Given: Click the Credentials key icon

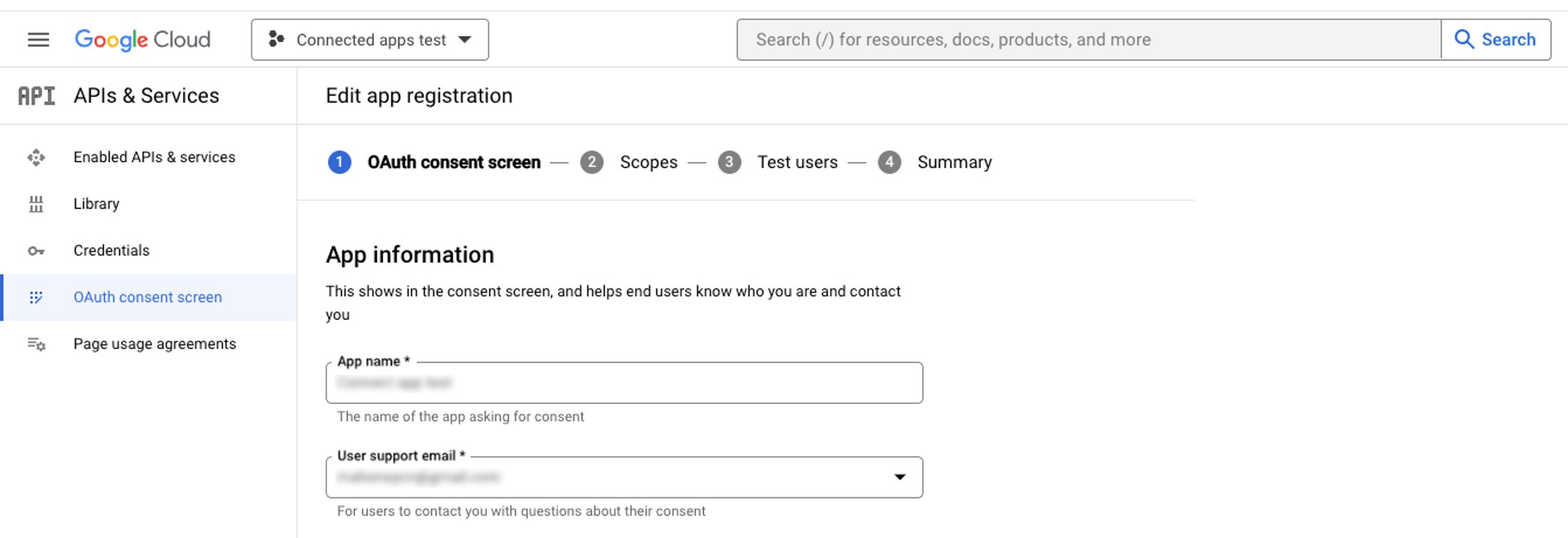Looking at the screenshot, I should (36, 251).
